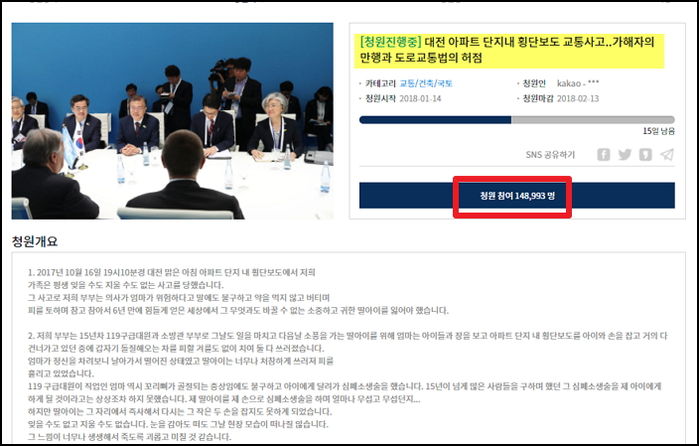Click paragraph line starting 1. 2017년 10월 16일
The height and width of the screenshot is (446, 699).
[x=172, y=272]
